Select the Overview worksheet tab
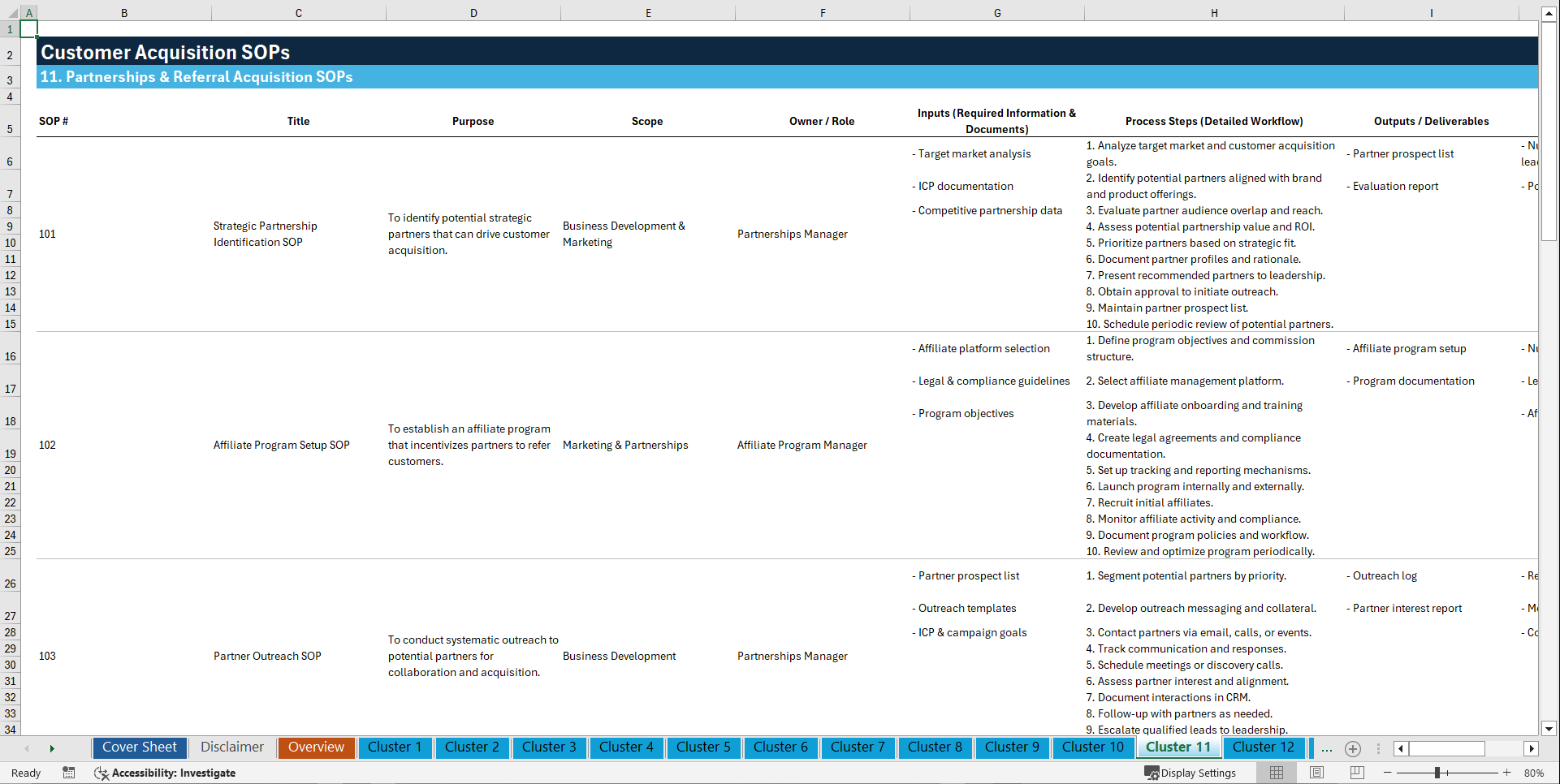This screenshot has height=784, width=1560. (316, 747)
